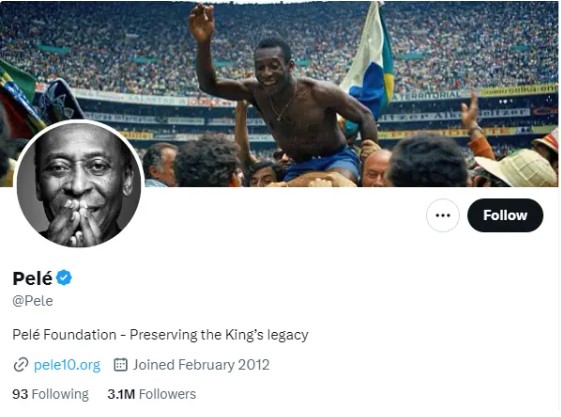The width and height of the screenshot is (561, 417).
Task: Open the pele10.org website link
Action: click(x=67, y=365)
